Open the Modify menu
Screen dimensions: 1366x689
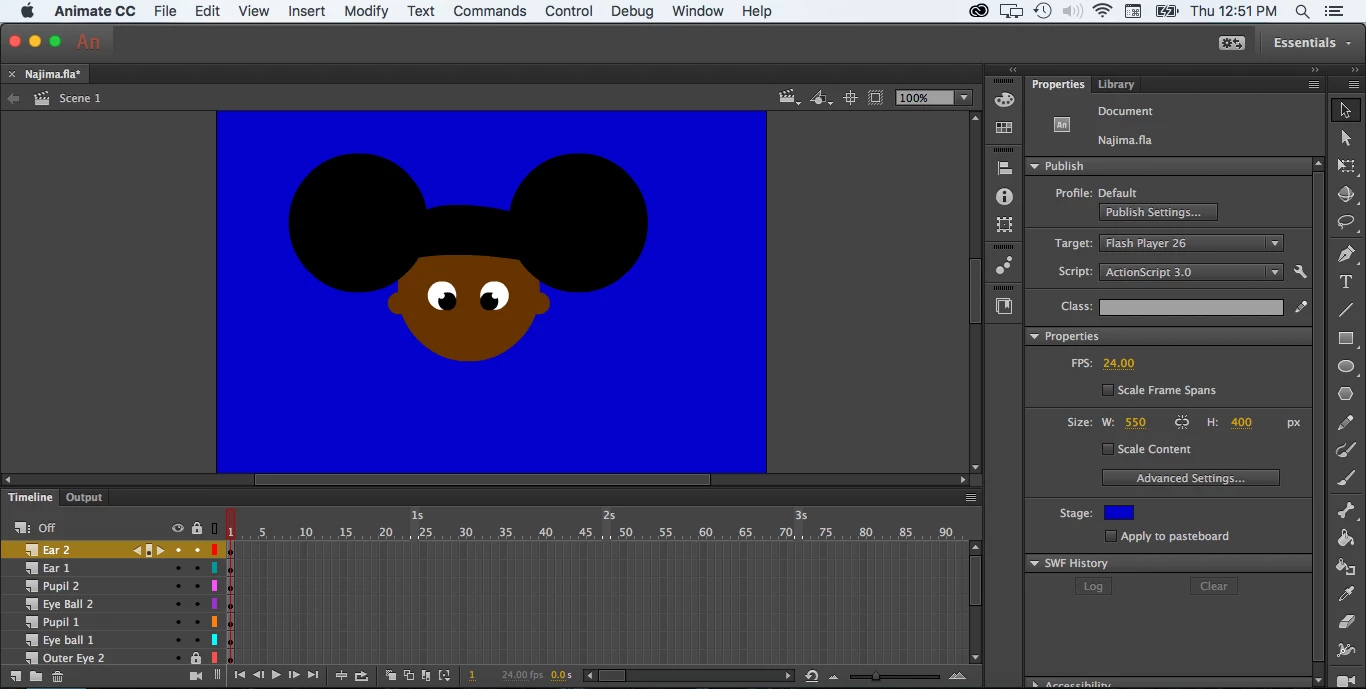tap(366, 11)
